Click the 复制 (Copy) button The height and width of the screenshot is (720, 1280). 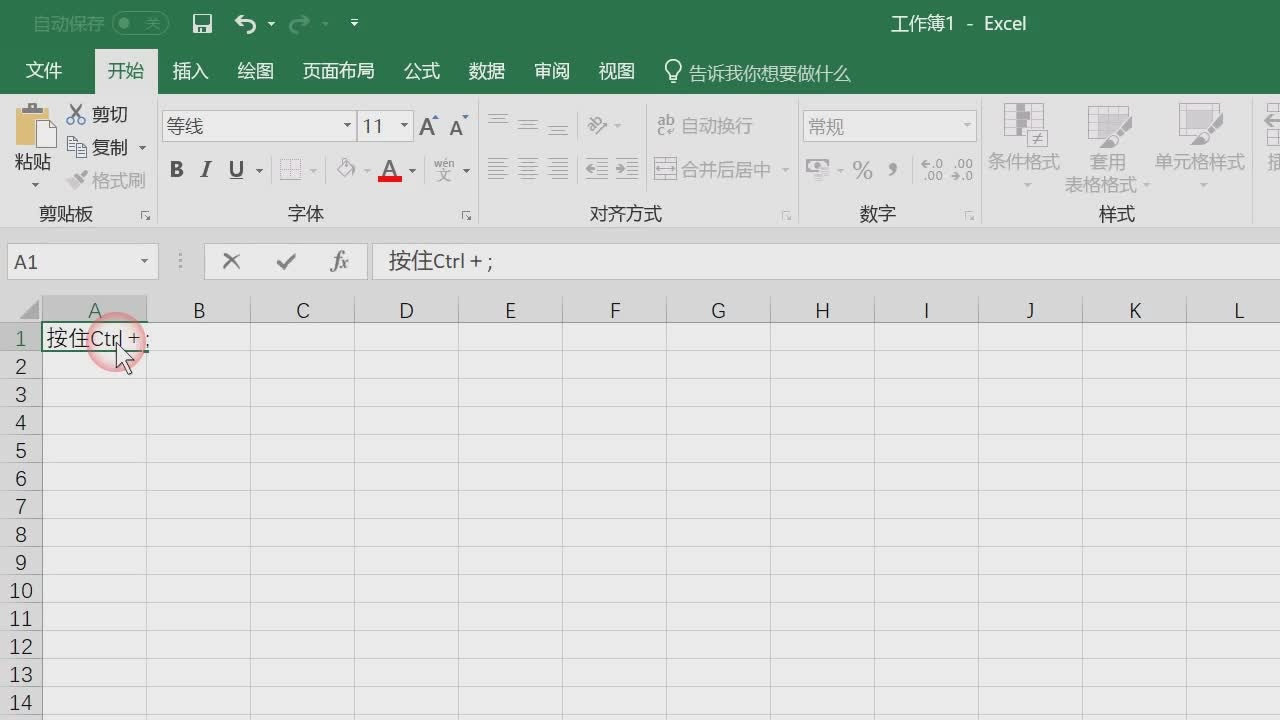coord(97,147)
